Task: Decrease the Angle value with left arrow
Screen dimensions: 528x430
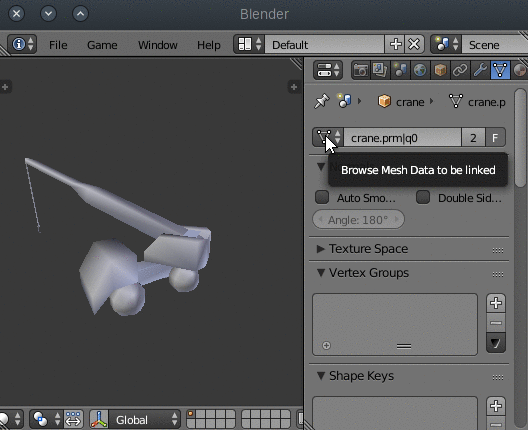Action: click(x=320, y=220)
